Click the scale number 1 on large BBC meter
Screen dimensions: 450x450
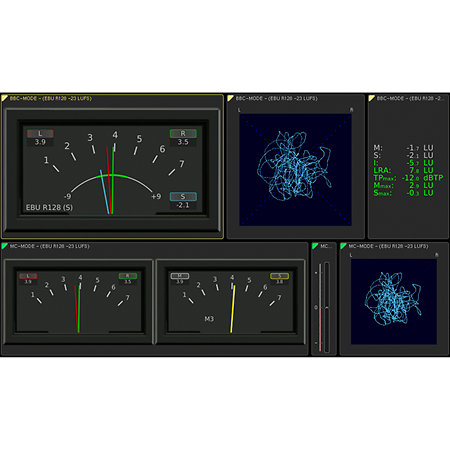coord(46,160)
